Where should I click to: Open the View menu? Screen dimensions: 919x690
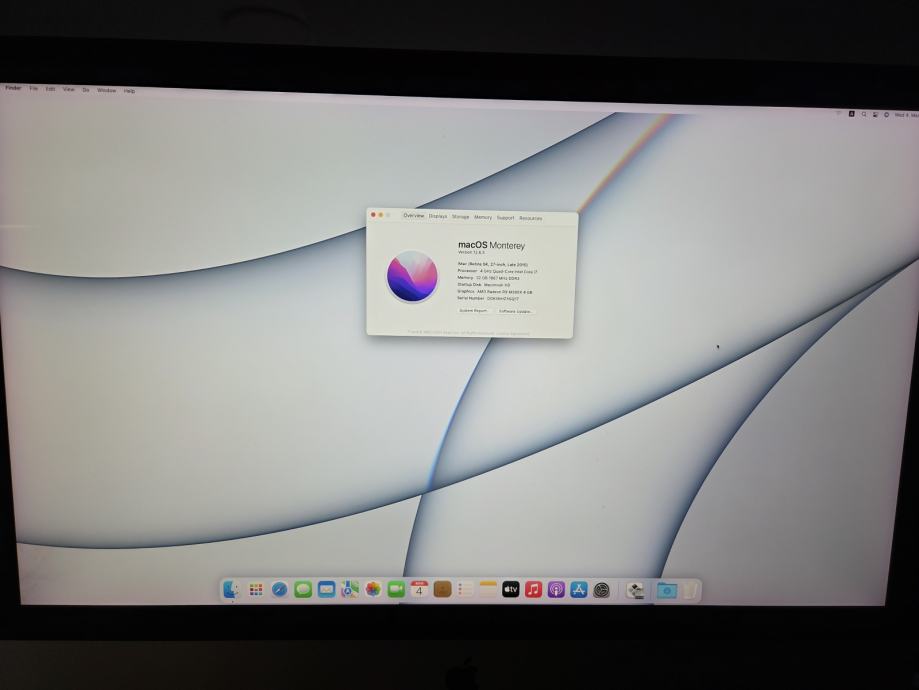[x=69, y=89]
